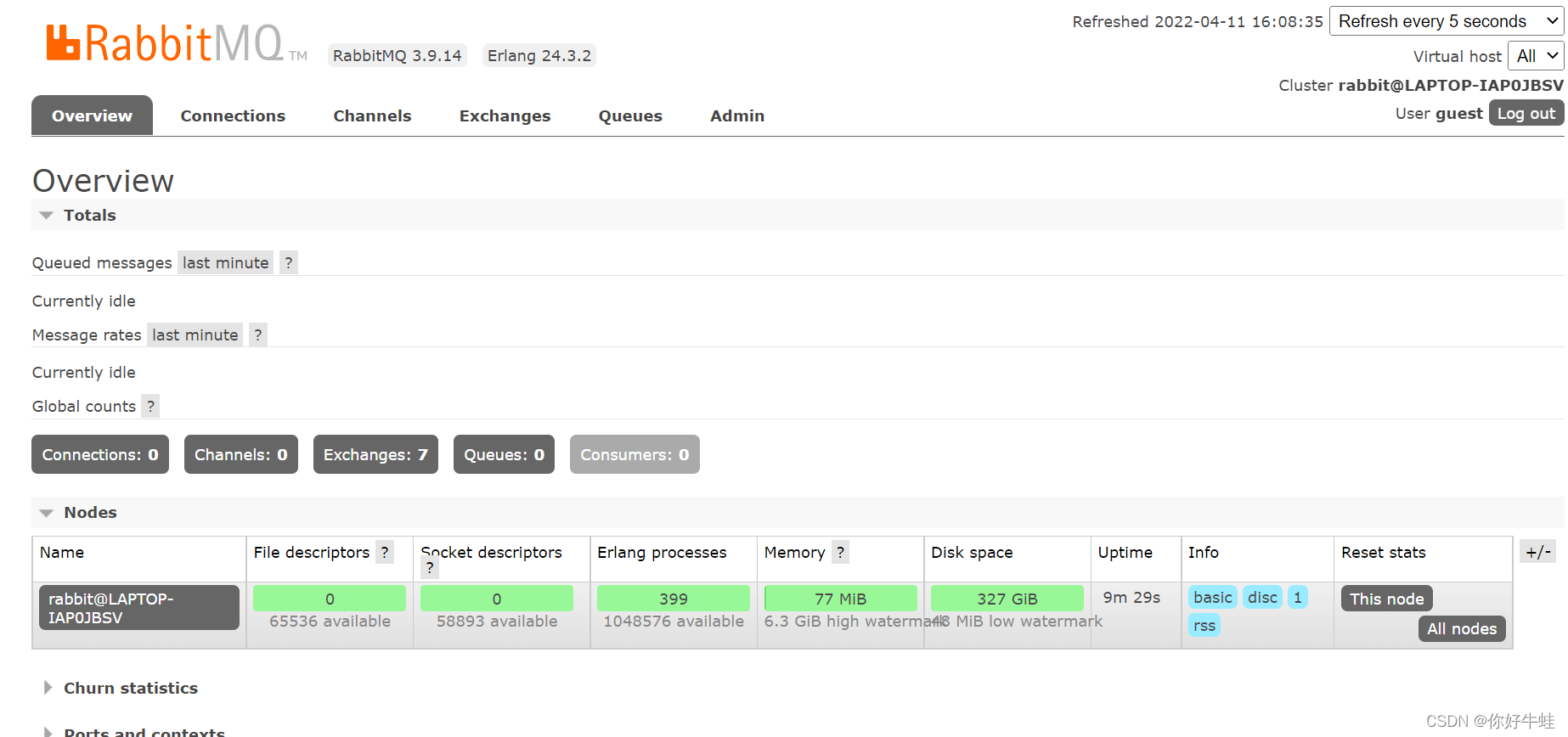Viewport: 1568px width, 737px height.
Task: Click the Overview page heading
Action: [103, 181]
